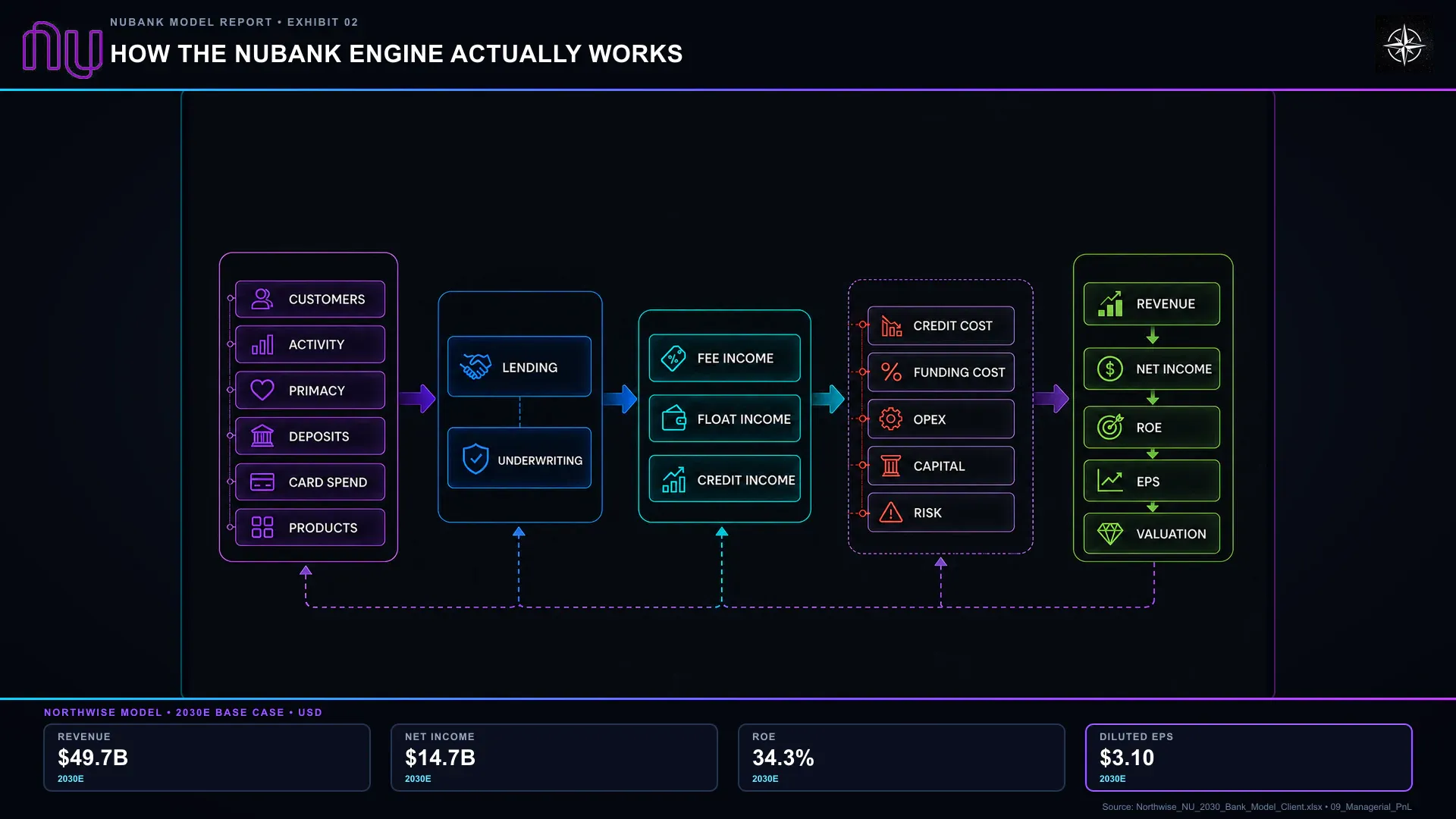
Task: Select the Diluted EPS $3.10 metric card
Action: (1249, 758)
